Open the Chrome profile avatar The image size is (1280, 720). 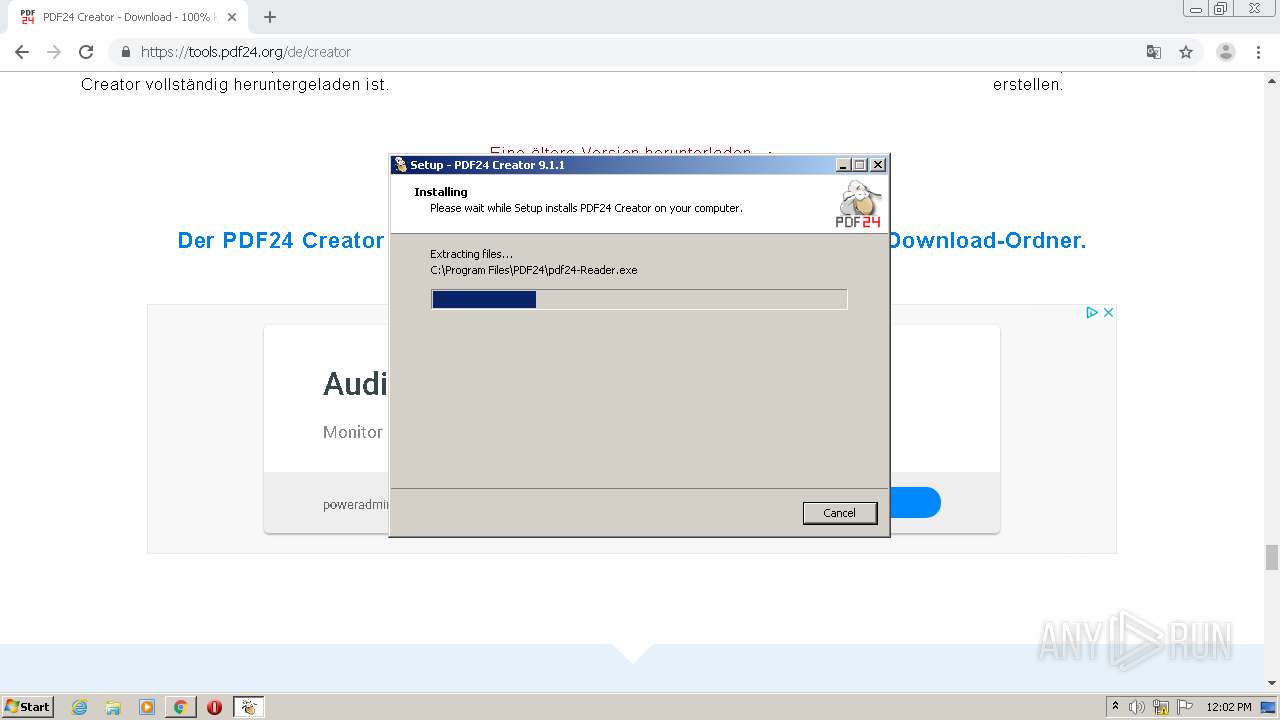pos(1226,52)
